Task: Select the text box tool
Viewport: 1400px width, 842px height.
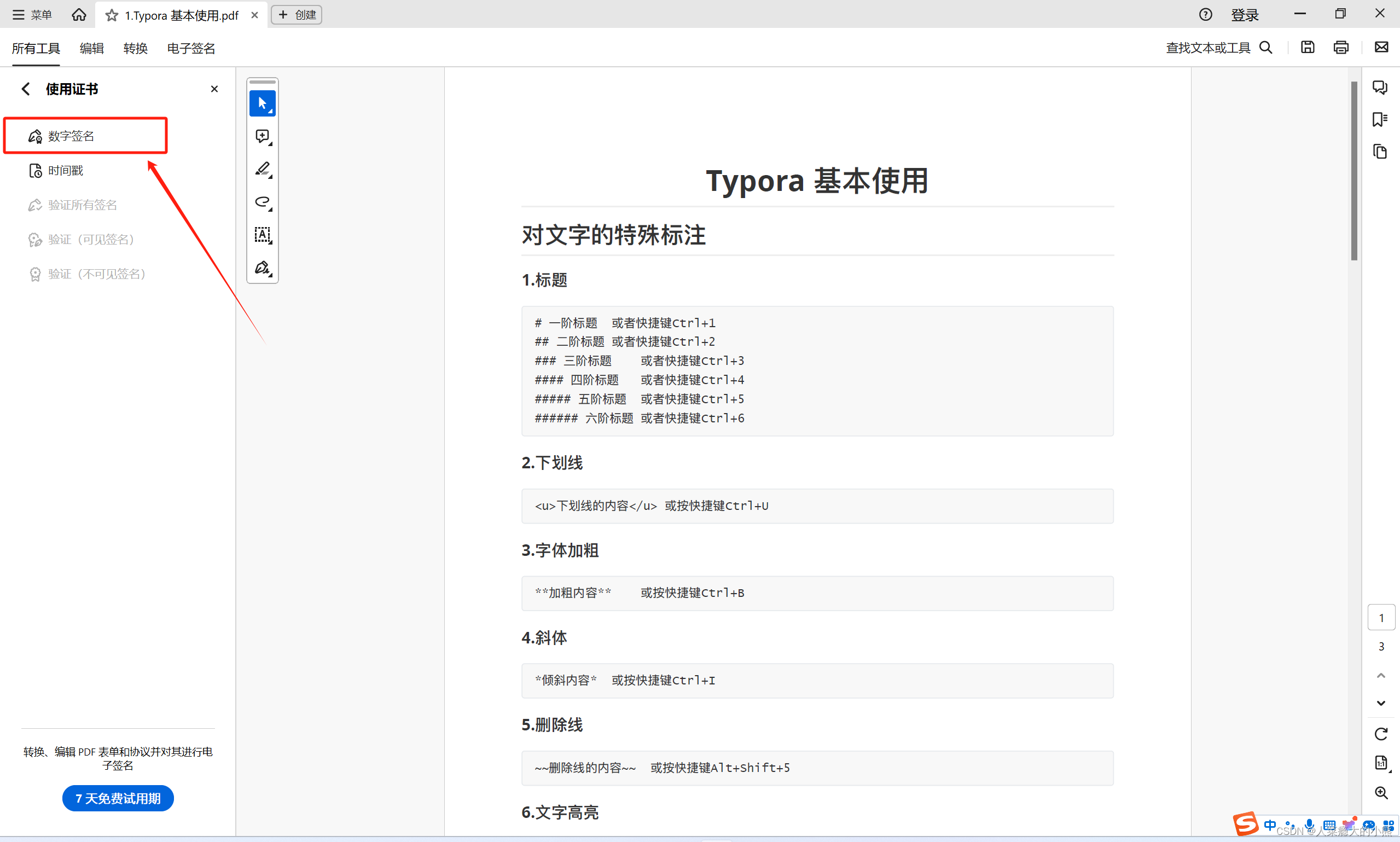Action: pyautogui.click(x=262, y=234)
